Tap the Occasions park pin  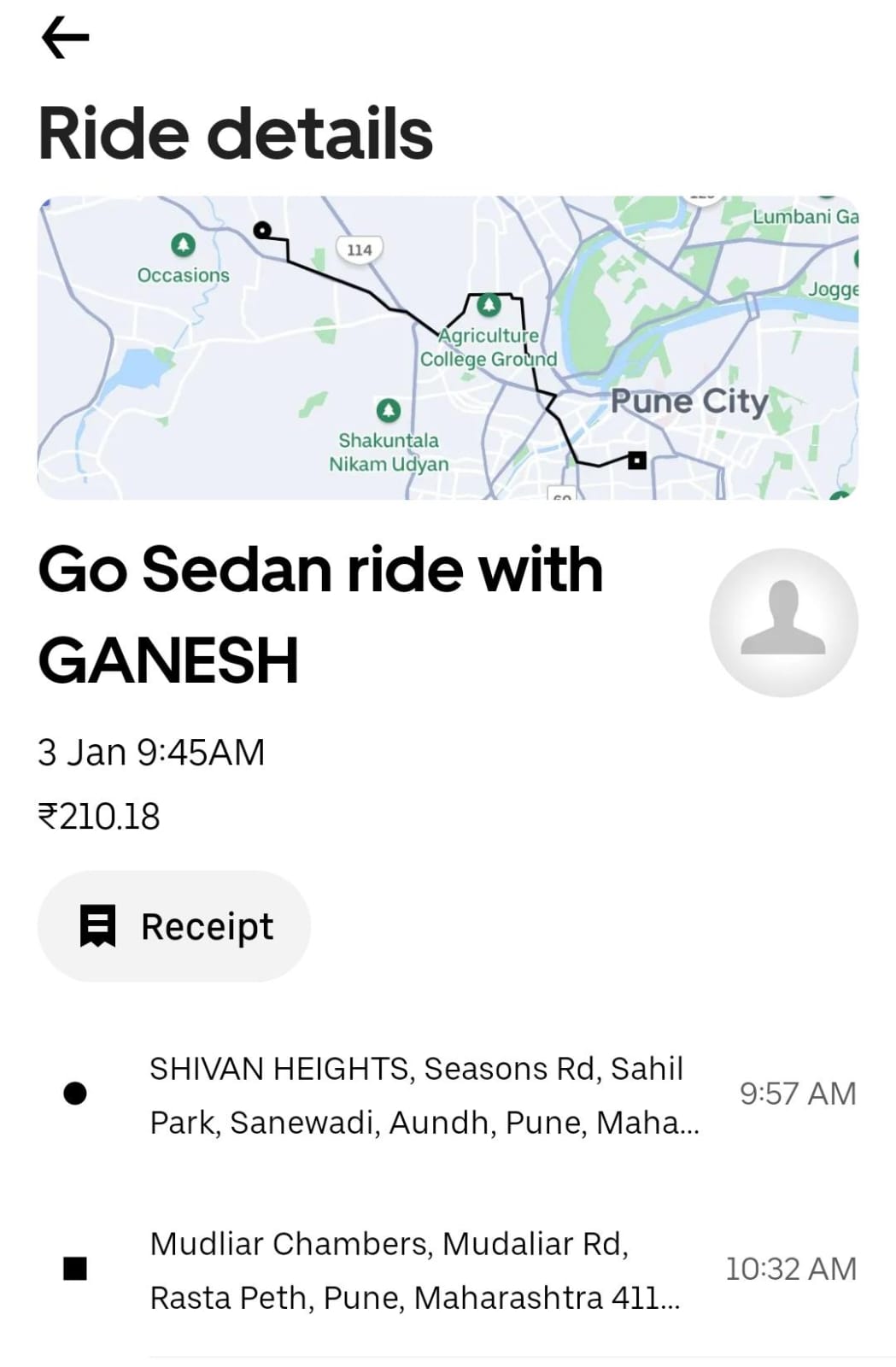(x=183, y=245)
